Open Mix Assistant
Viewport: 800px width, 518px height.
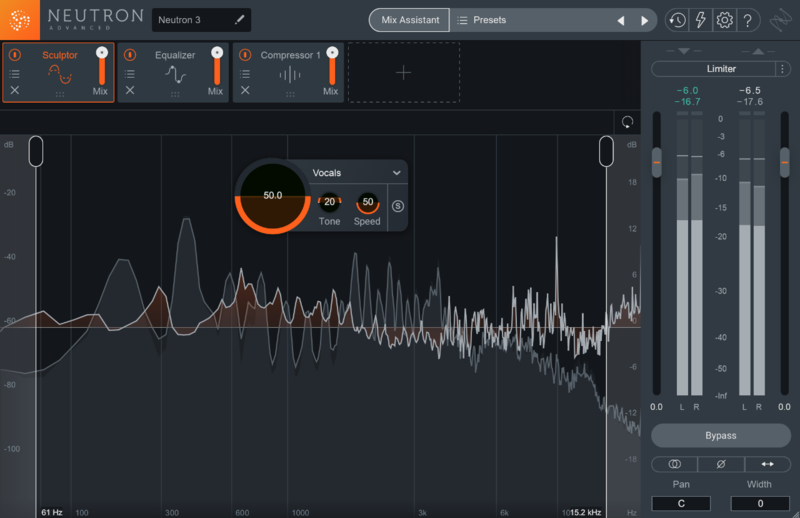[x=410, y=20]
